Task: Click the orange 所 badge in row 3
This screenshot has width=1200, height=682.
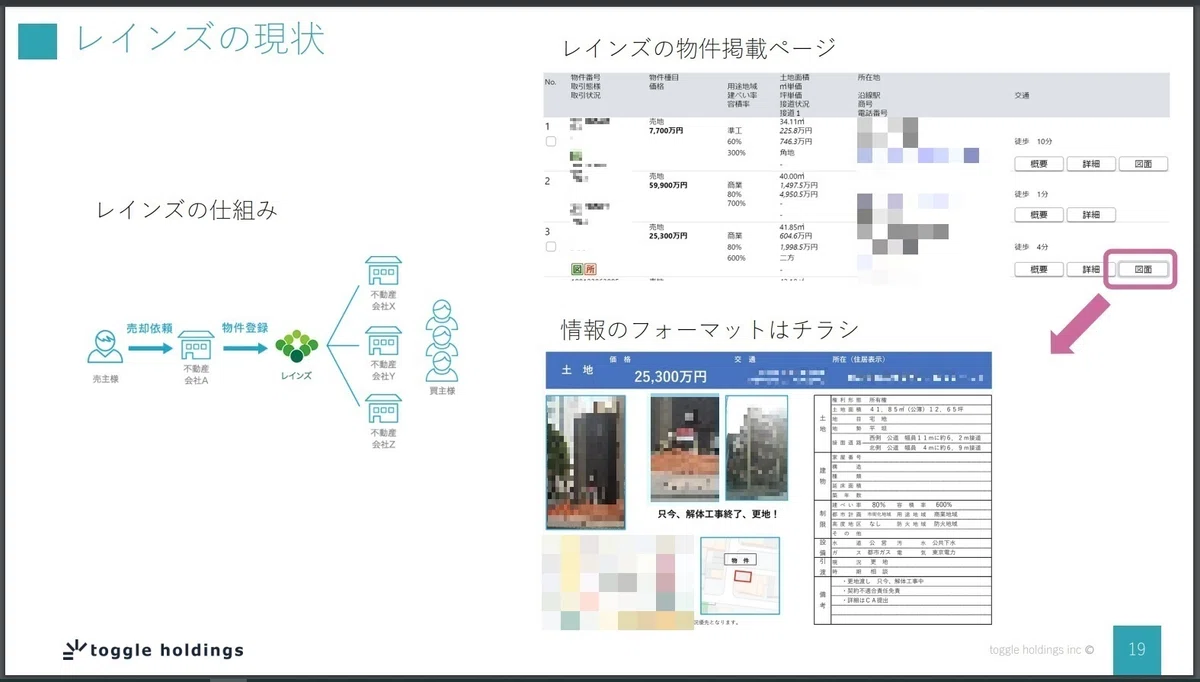Action: pyautogui.click(x=591, y=267)
